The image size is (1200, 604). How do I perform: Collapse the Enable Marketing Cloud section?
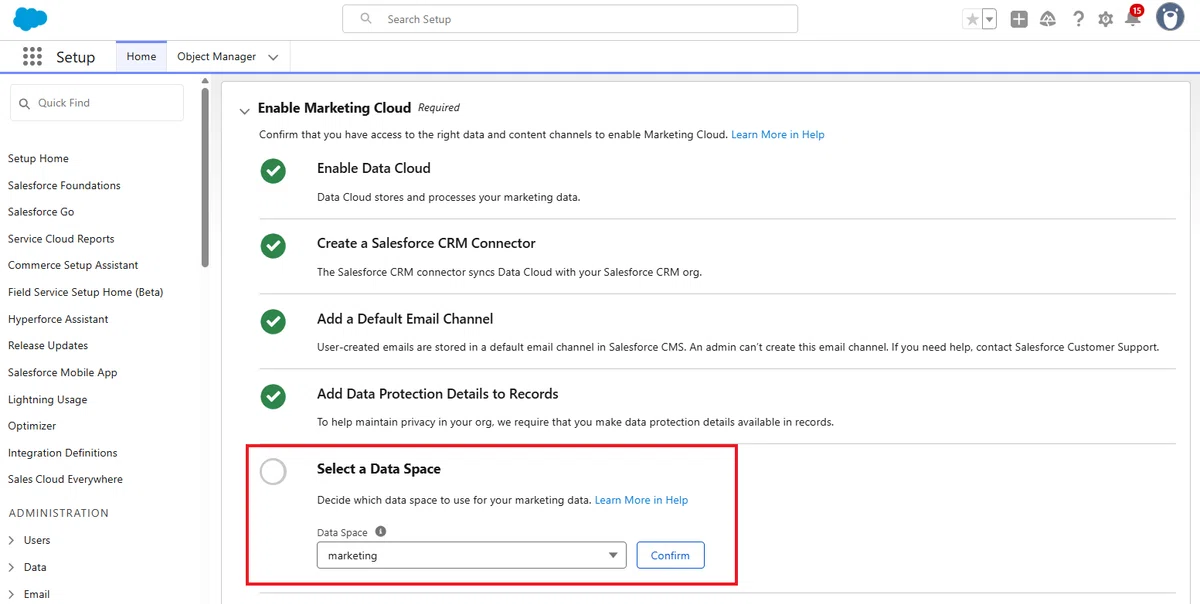tap(245, 111)
